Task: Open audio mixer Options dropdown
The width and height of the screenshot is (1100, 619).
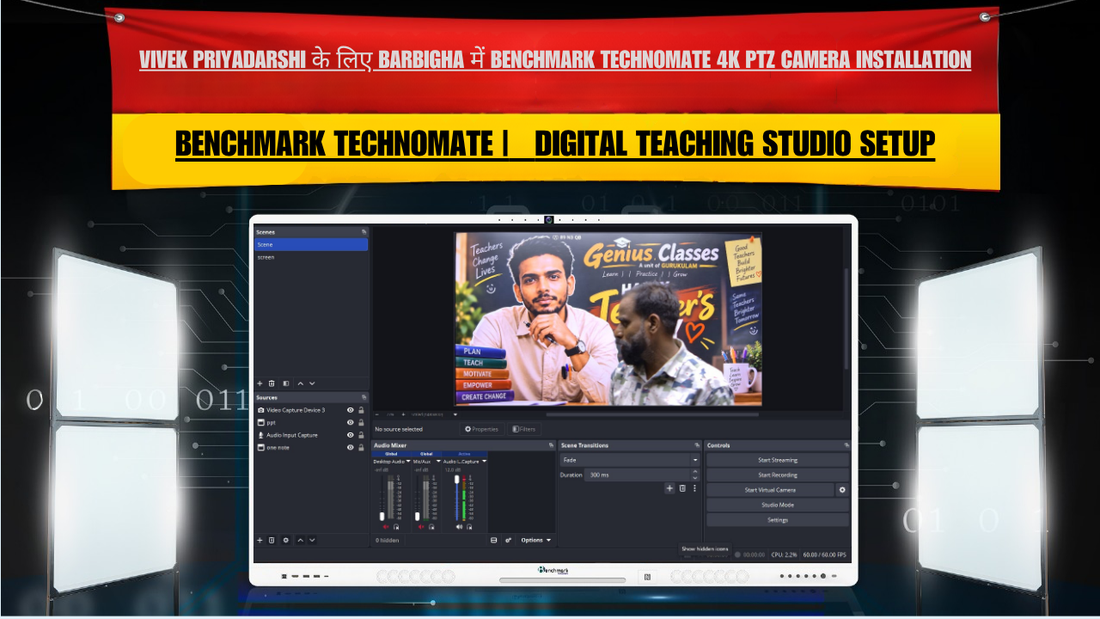Action: click(535, 540)
